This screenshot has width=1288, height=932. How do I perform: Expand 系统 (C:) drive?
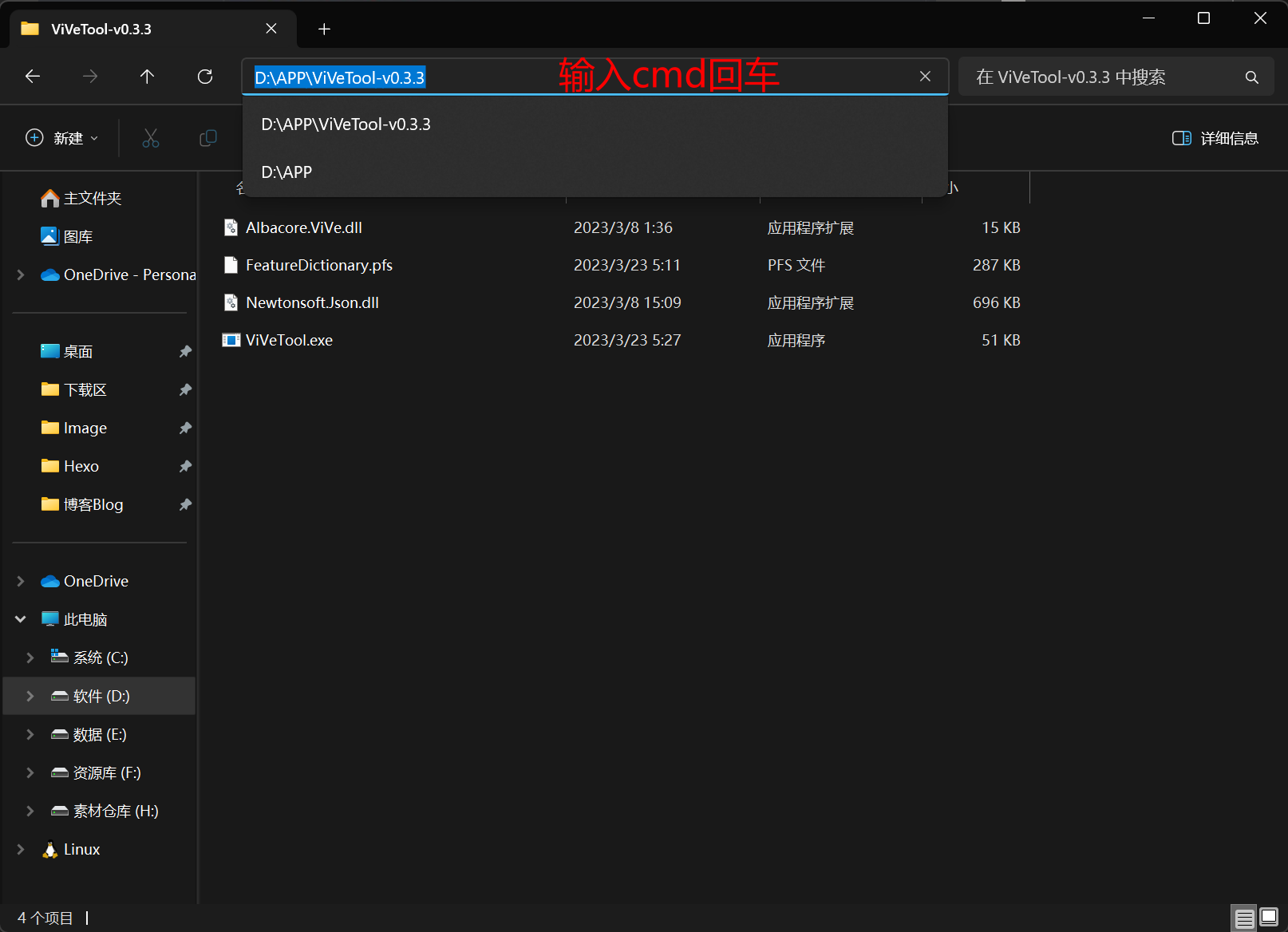(30, 658)
